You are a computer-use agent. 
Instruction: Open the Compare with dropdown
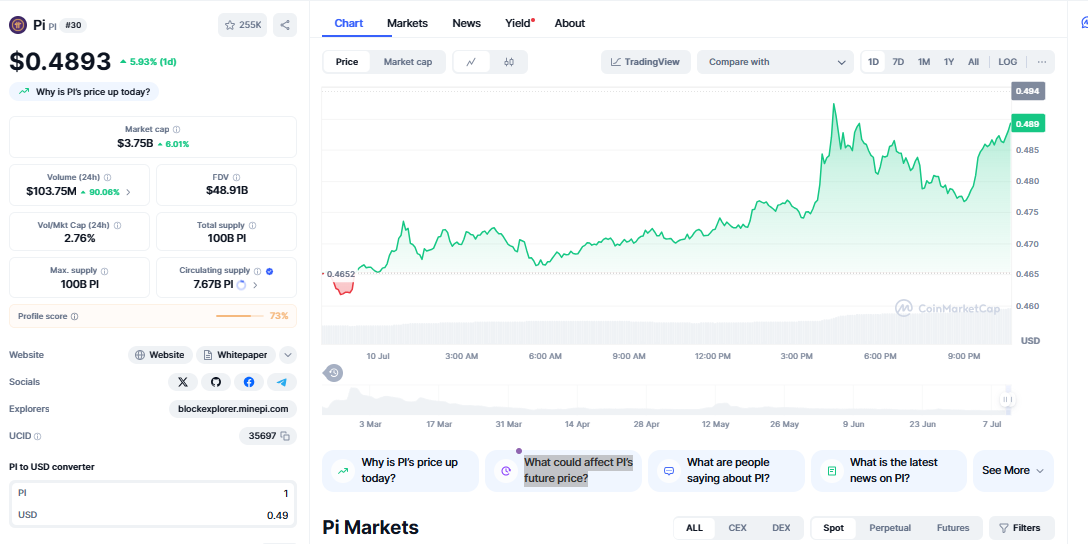coord(775,62)
